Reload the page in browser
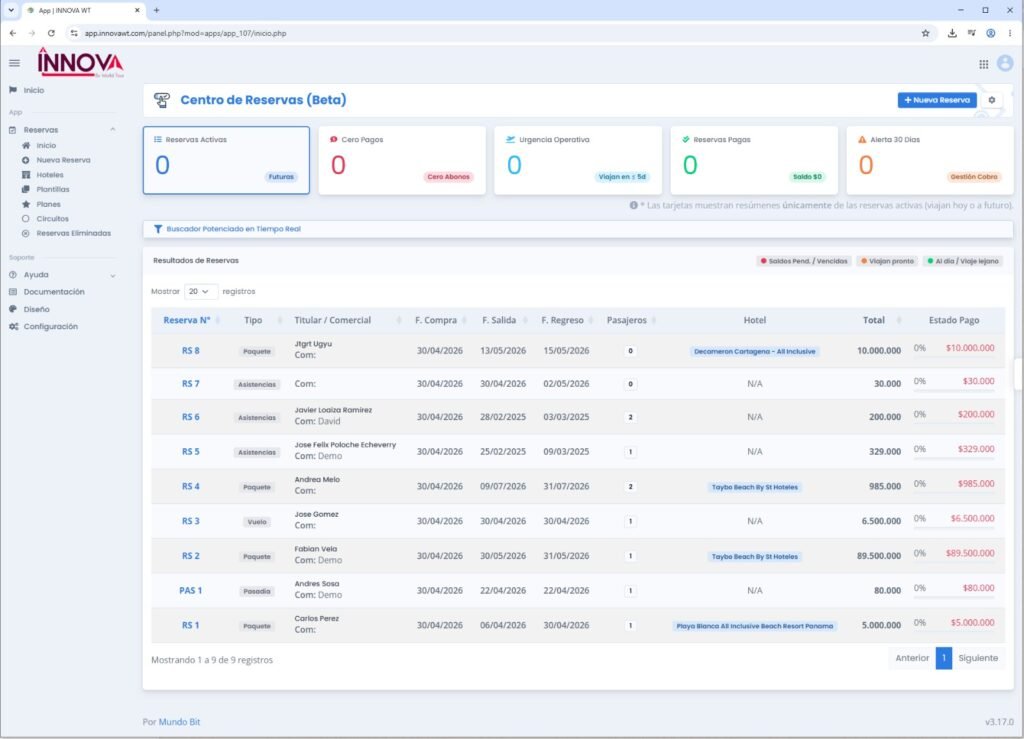The width and height of the screenshot is (1024, 739). (x=51, y=33)
